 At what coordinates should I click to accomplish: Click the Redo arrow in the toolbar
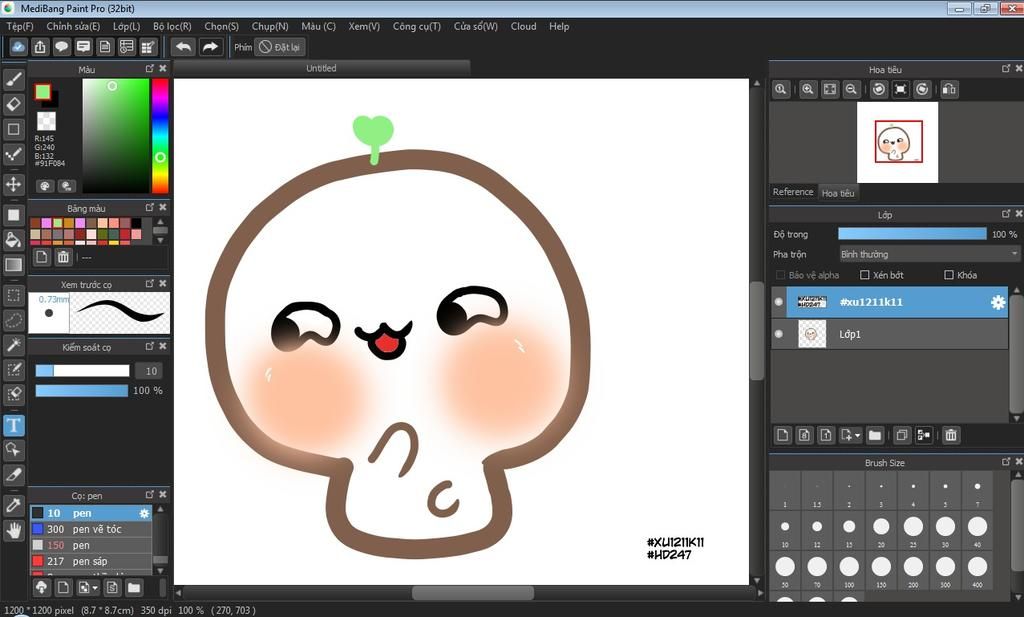[x=210, y=47]
